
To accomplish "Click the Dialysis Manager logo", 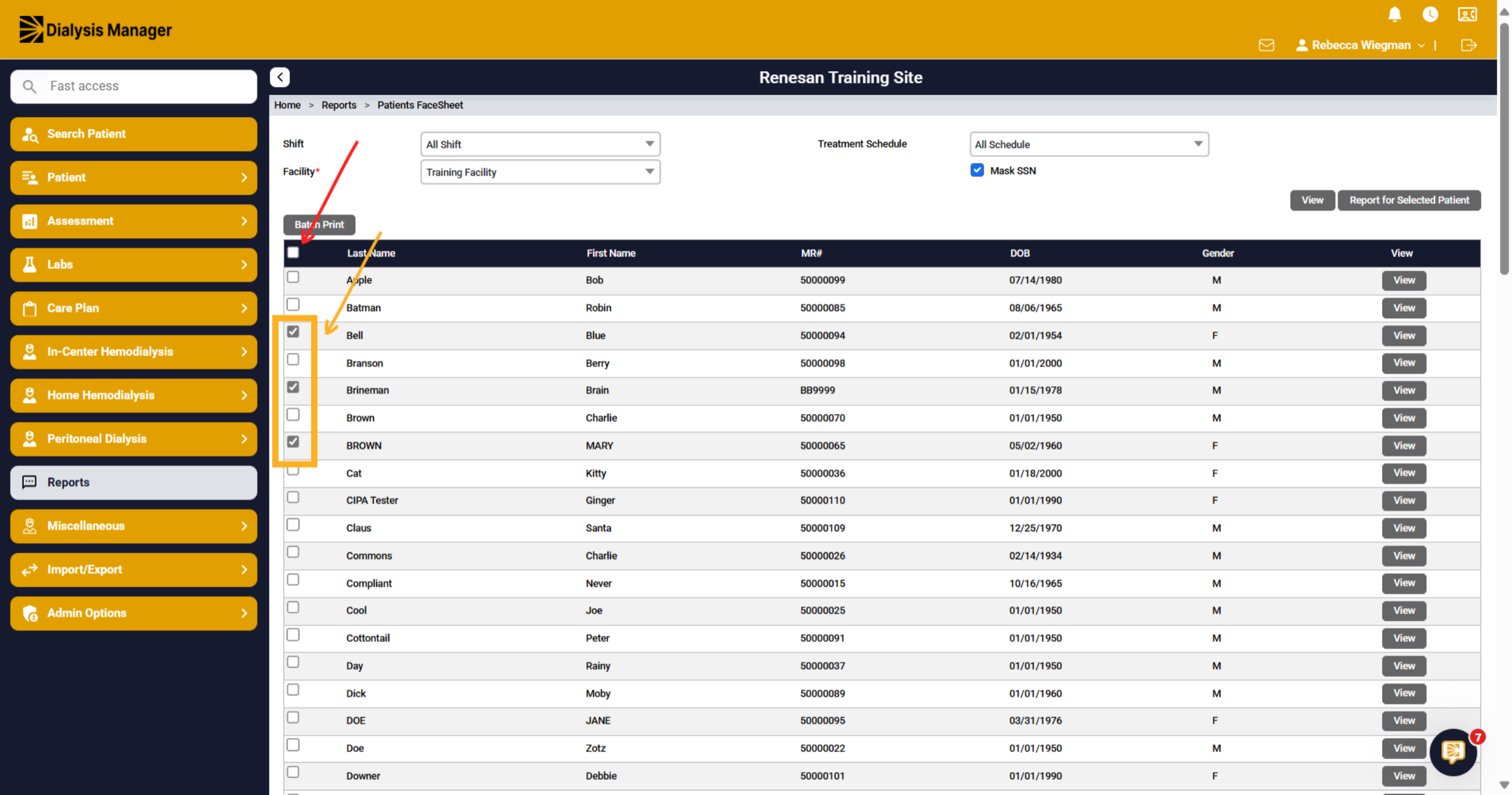I will pos(95,30).
